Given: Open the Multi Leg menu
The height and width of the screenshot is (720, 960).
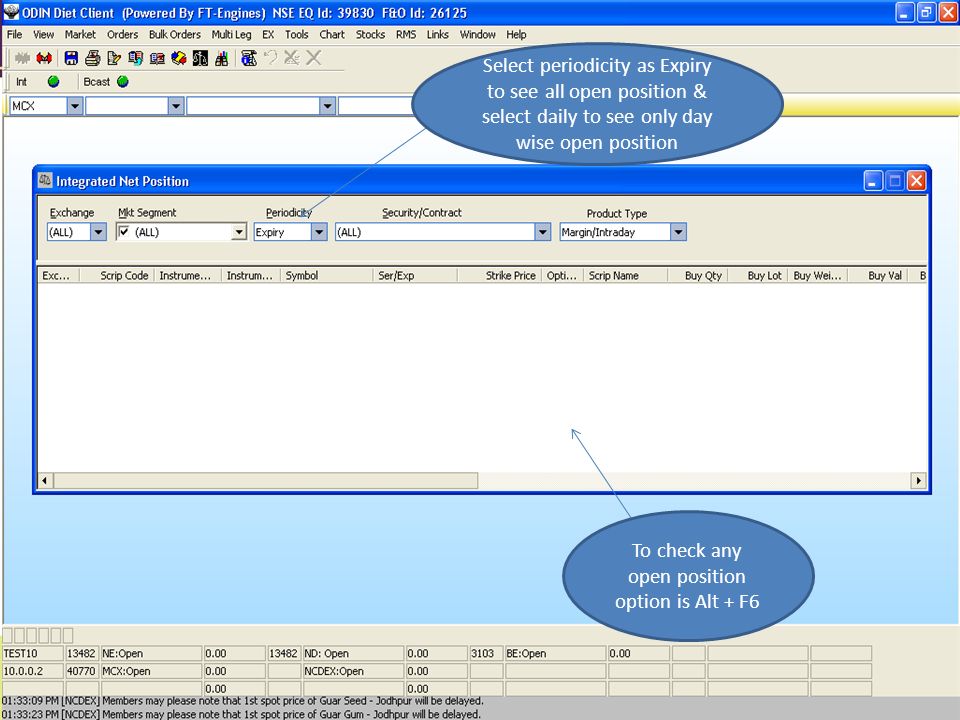Looking at the screenshot, I should pyautogui.click(x=231, y=34).
